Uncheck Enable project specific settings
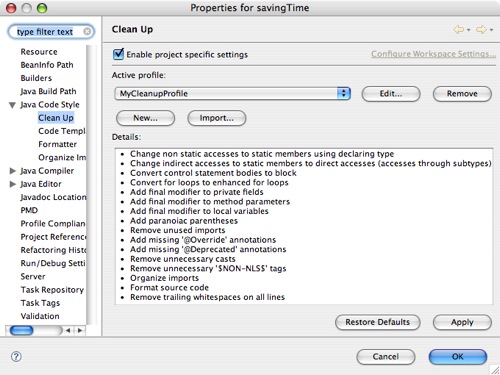Screen dimensions: 500x375 [118, 54]
